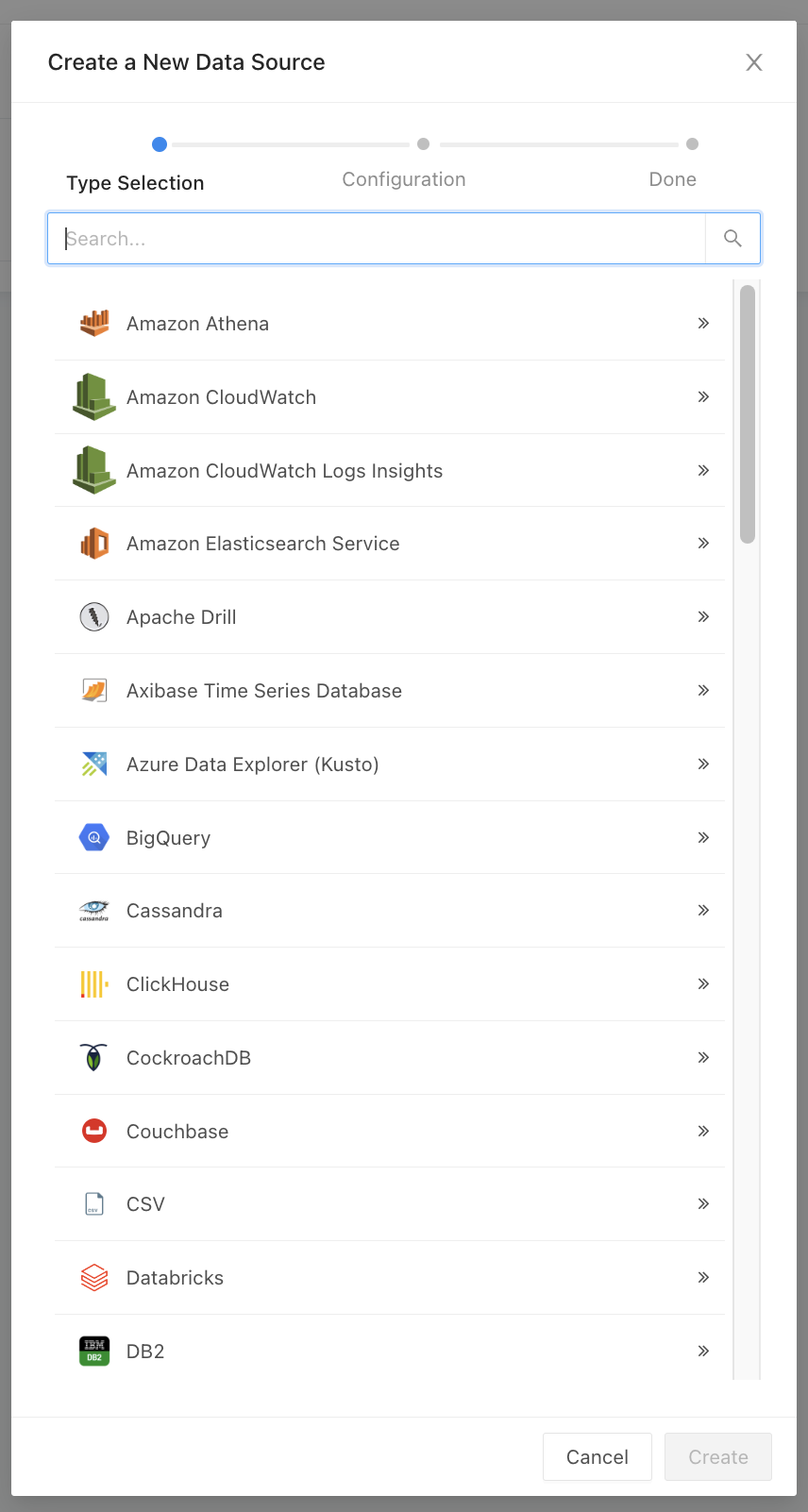Click inside the Search field
This screenshot has width=808, height=1512.
click(x=378, y=238)
